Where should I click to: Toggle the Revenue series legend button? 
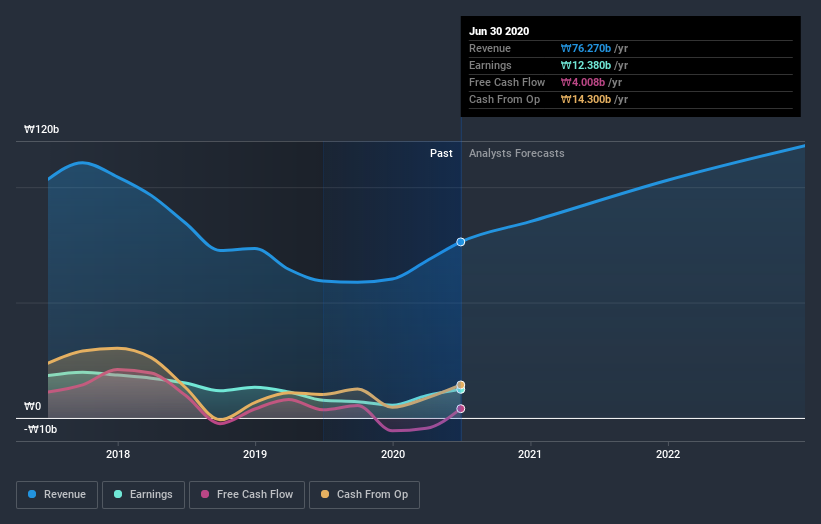pyautogui.click(x=57, y=495)
